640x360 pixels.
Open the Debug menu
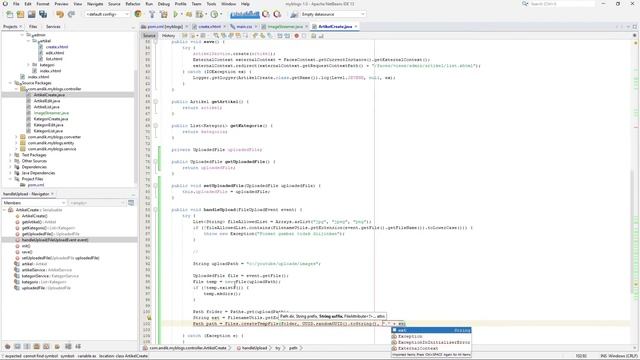pyautogui.click(x=164, y=4)
